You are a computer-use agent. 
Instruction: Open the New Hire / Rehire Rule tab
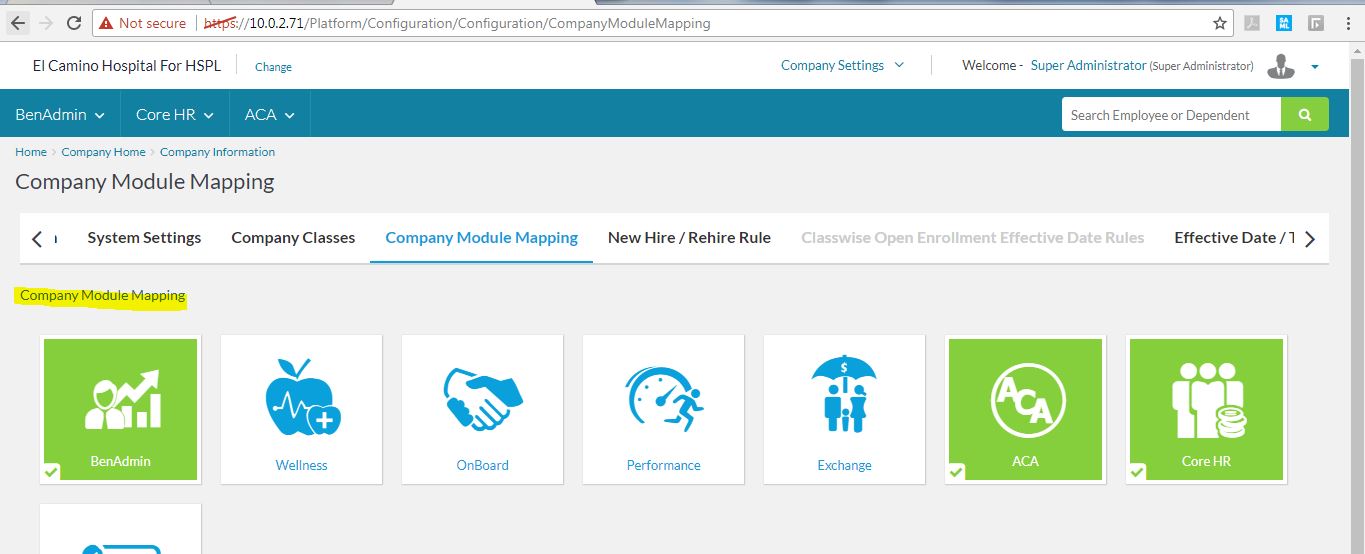pyautogui.click(x=689, y=238)
